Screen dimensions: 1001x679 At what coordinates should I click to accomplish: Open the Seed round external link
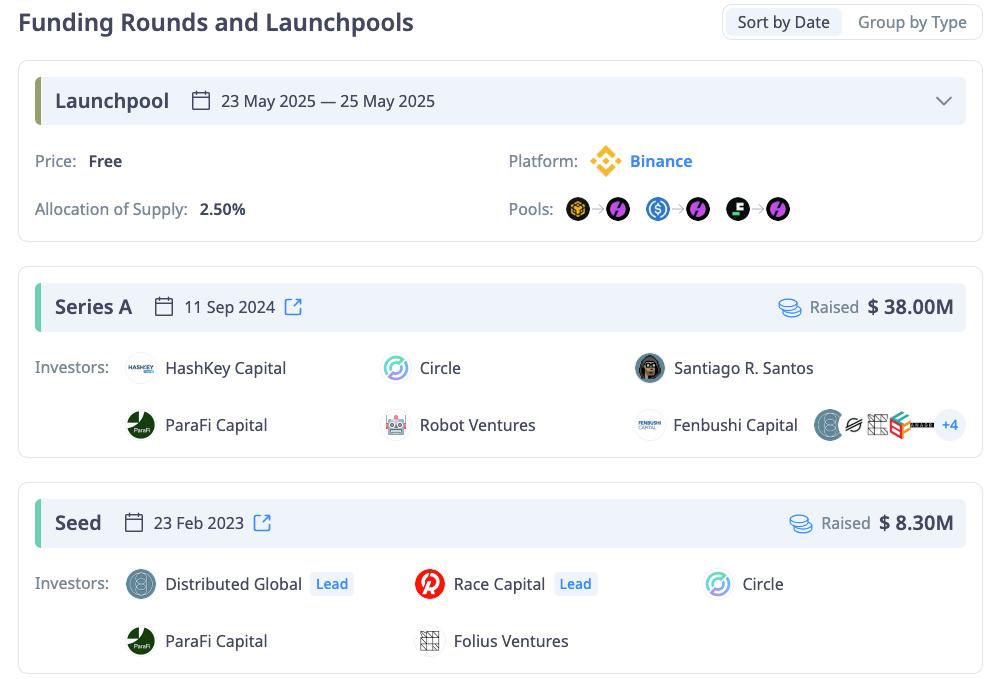[262, 522]
